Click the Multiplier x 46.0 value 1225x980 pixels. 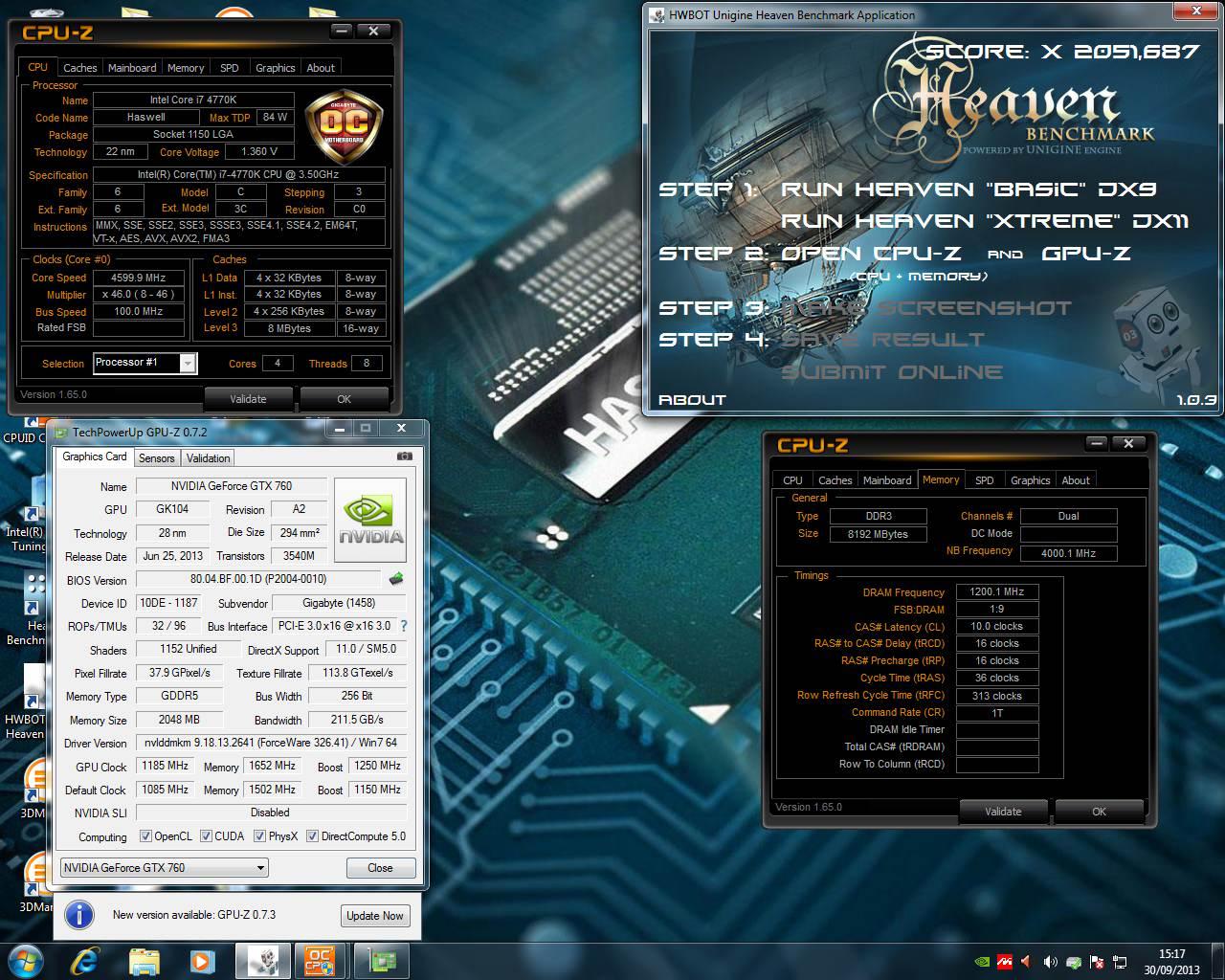pos(139,295)
